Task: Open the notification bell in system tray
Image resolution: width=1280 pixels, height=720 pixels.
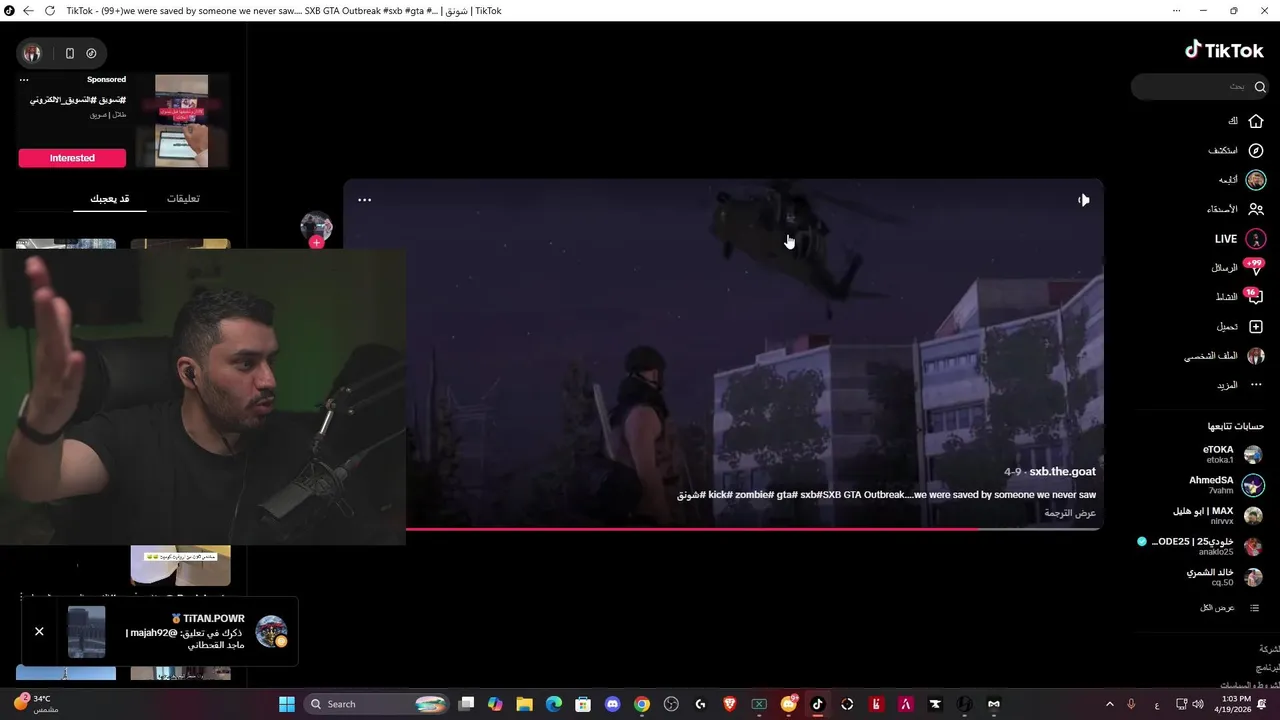Action: [1262, 704]
